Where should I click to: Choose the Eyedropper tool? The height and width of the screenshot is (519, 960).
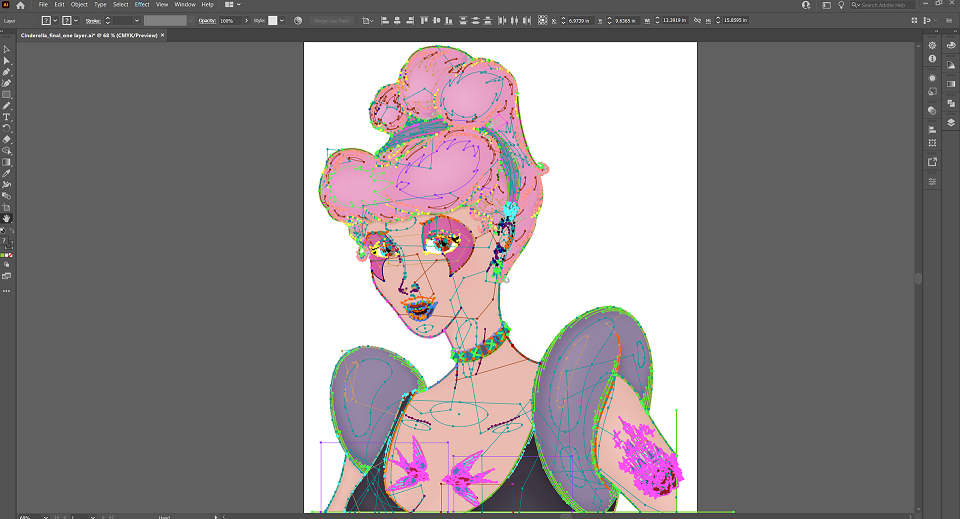coord(7,173)
